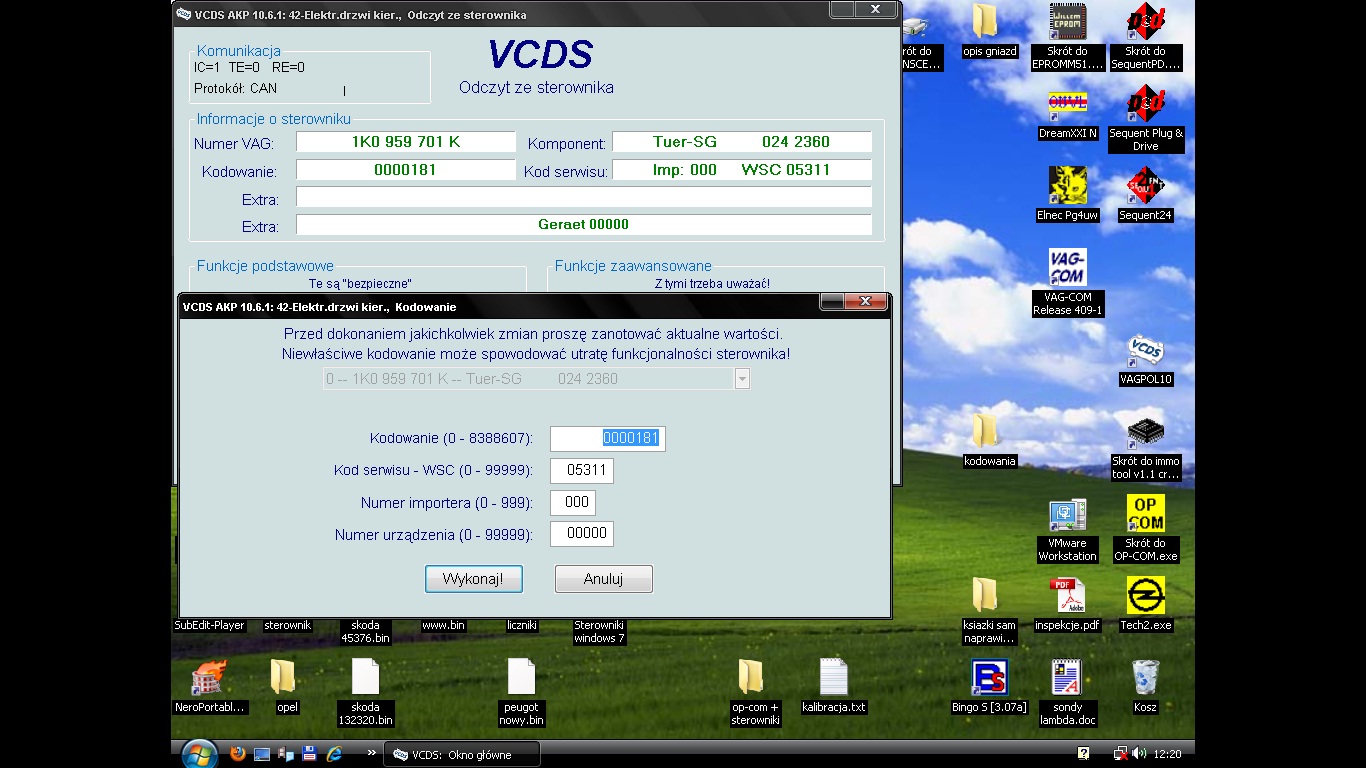Select the SubEdit-Player desktop label

tap(209, 625)
